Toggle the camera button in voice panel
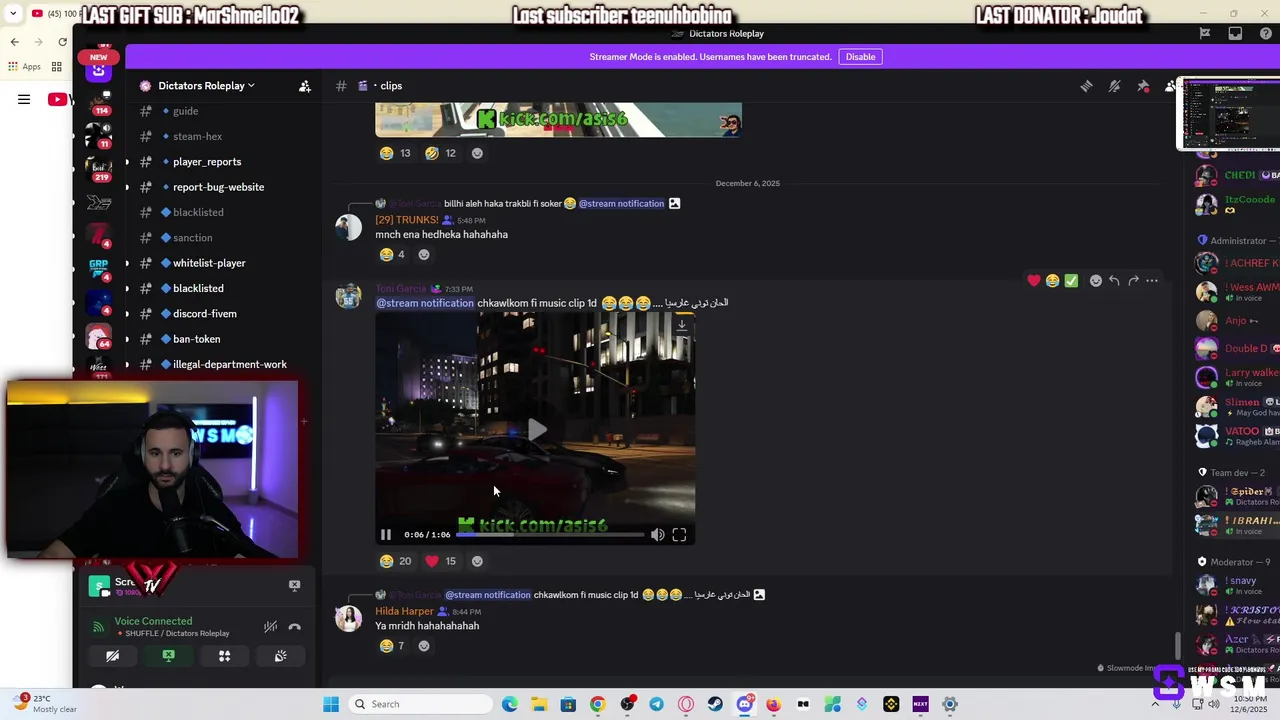Image resolution: width=1280 pixels, height=720 pixels. tap(112, 656)
